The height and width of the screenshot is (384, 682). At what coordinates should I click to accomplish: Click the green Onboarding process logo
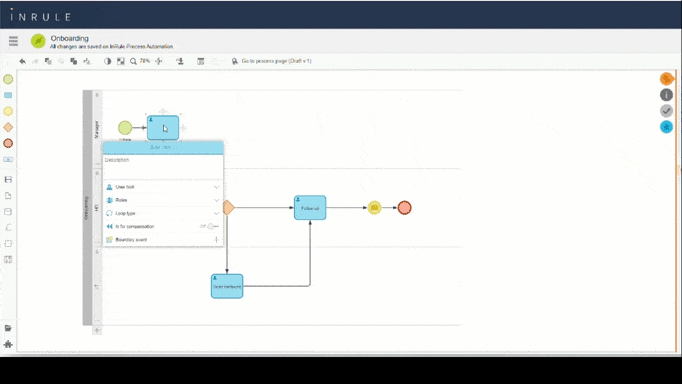(x=38, y=41)
